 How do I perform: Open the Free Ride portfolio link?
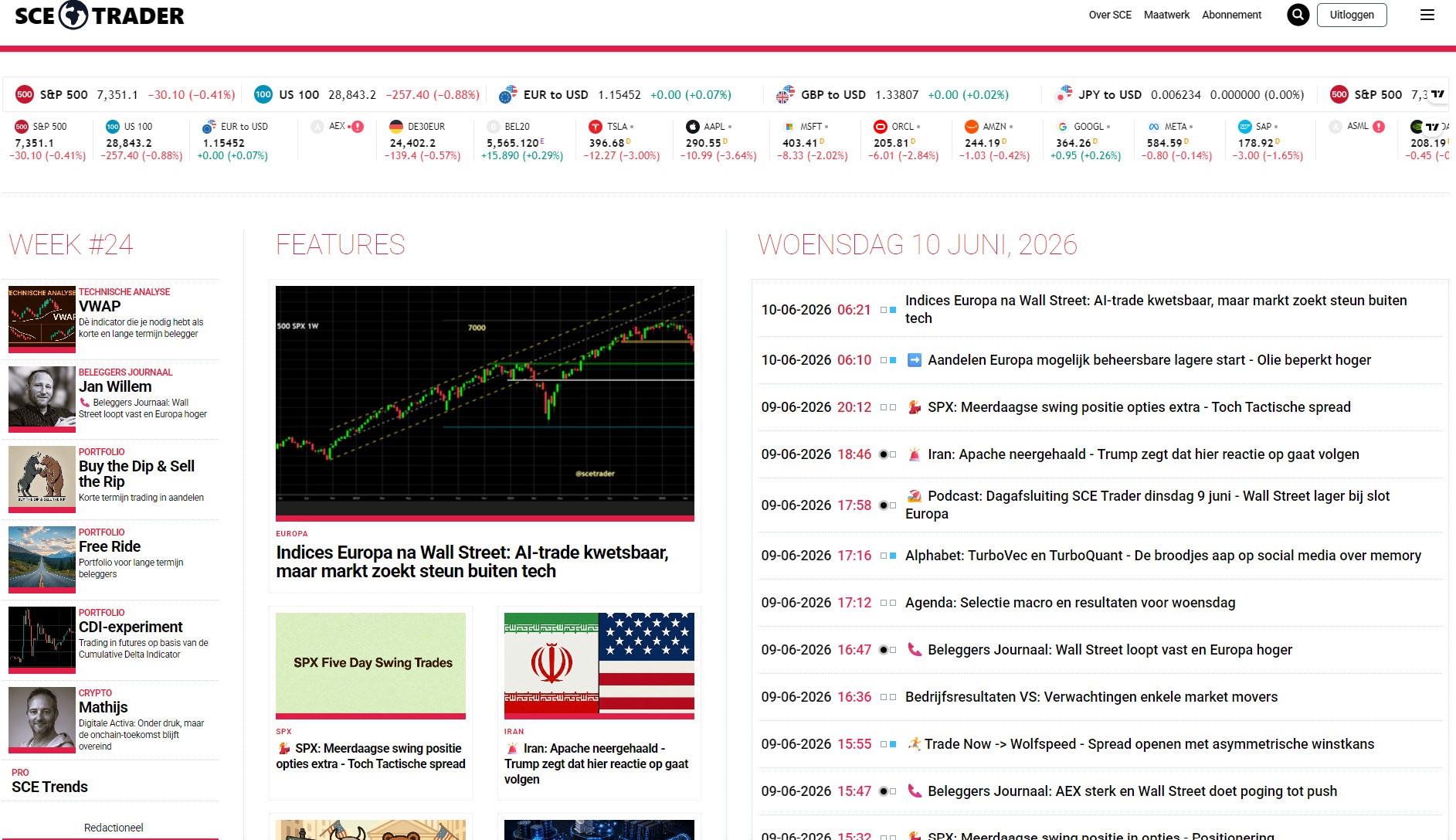point(110,546)
